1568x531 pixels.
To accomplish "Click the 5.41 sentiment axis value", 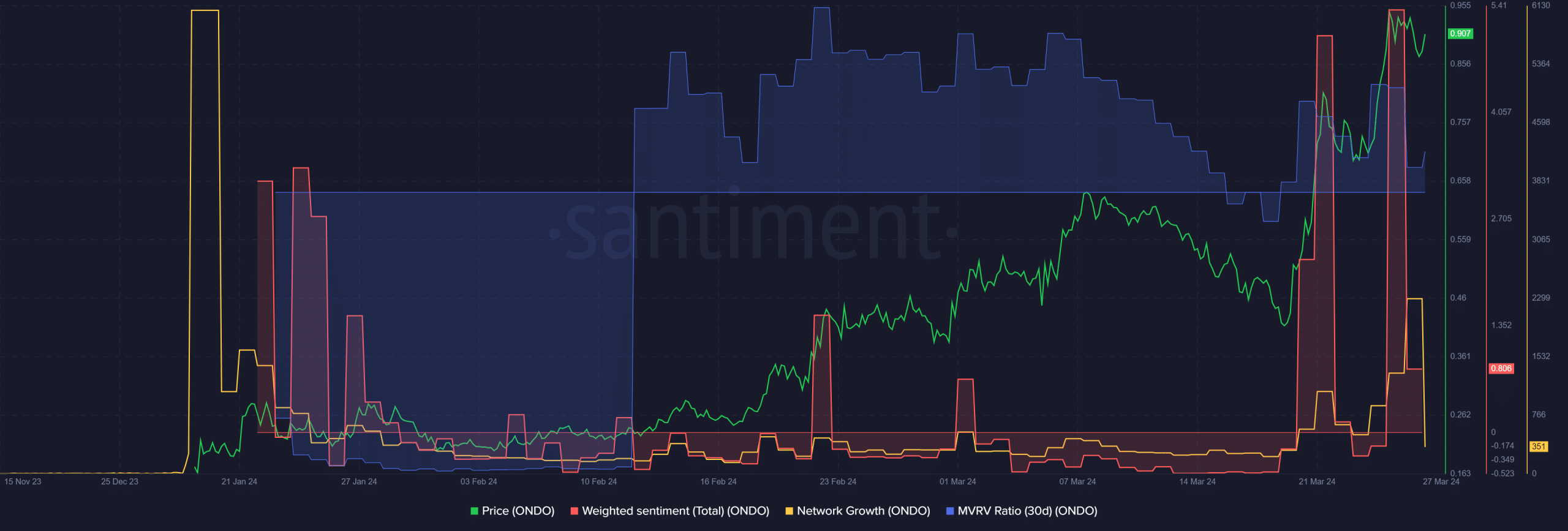I will click(x=1499, y=6).
